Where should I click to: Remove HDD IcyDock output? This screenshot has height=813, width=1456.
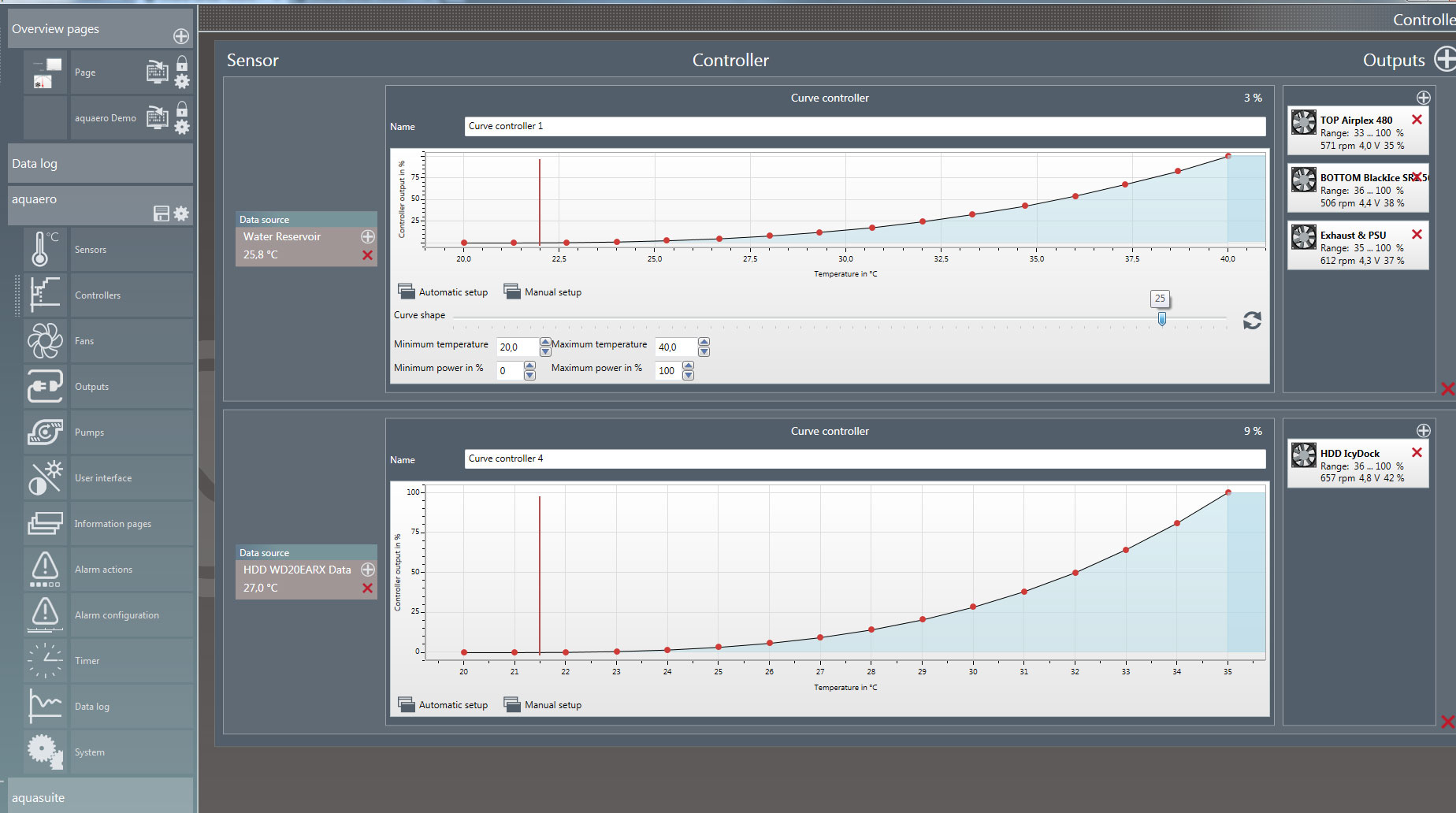[x=1417, y=452]
